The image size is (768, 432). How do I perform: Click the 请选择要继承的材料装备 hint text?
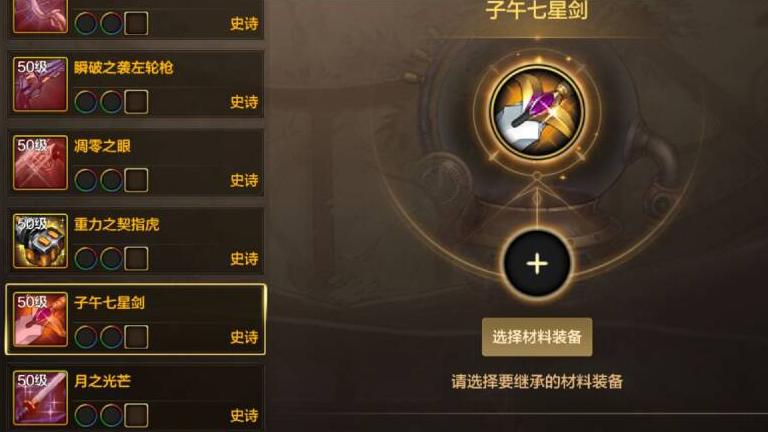pos(537,382)
